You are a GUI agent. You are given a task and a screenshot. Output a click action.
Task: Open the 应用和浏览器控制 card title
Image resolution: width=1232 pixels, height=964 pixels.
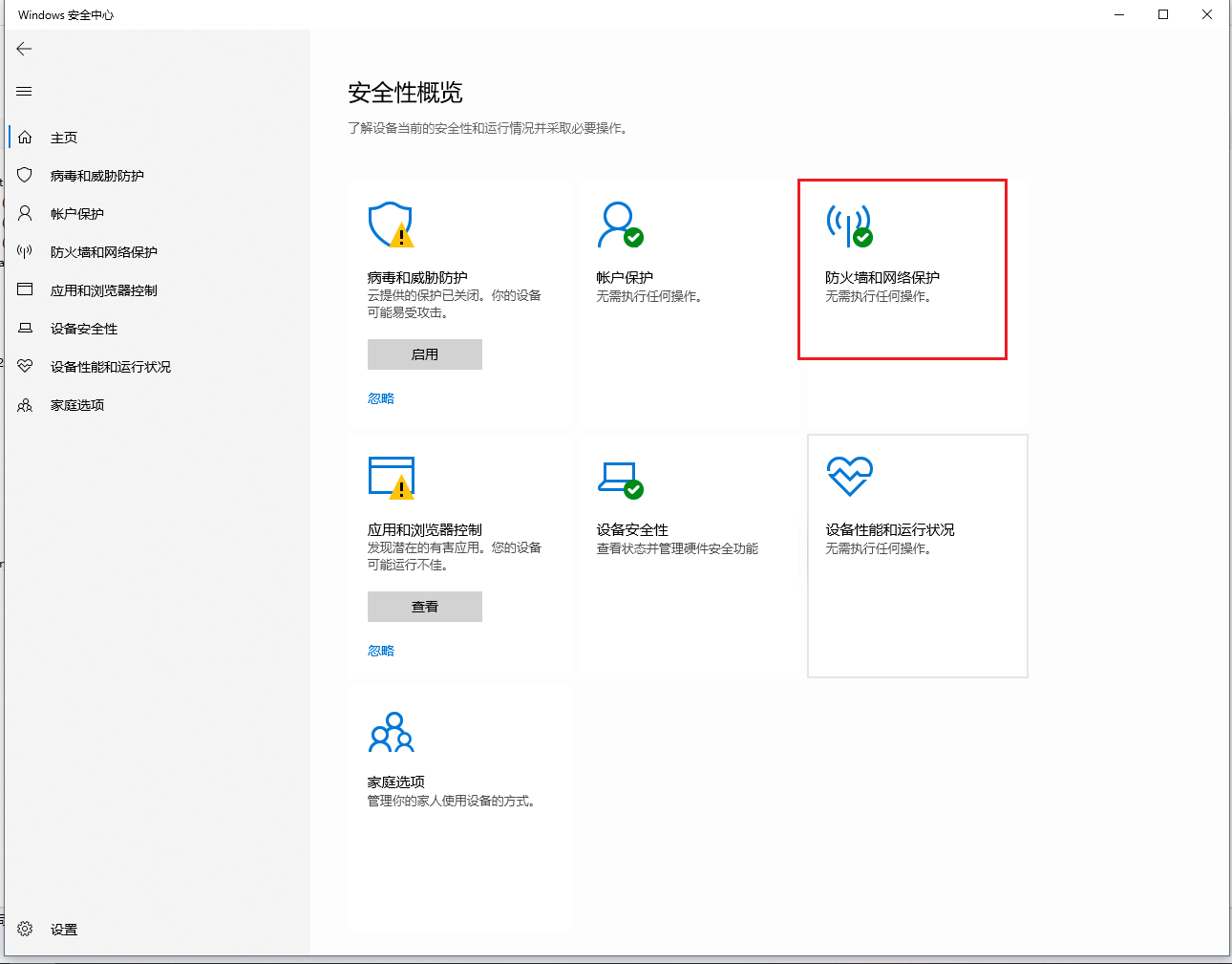[425, 529]
